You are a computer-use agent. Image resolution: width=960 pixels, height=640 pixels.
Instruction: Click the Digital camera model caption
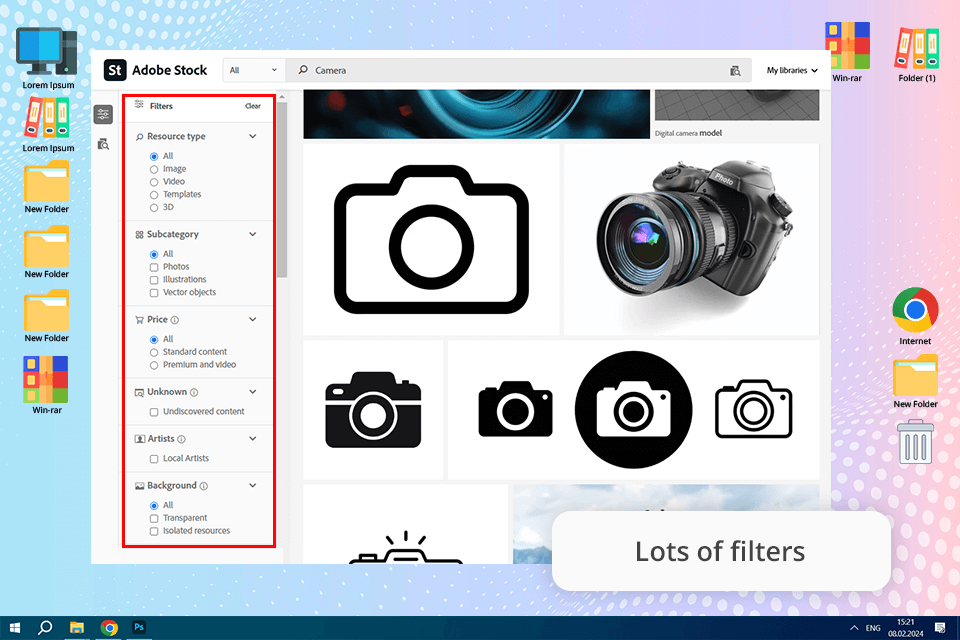688,134
